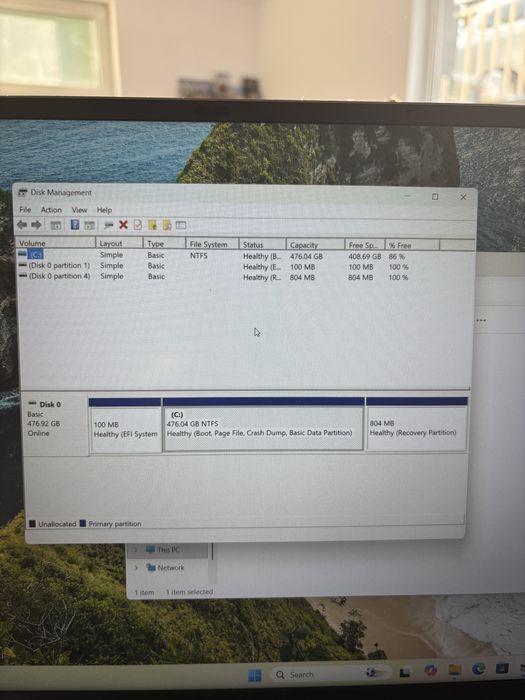
Task: Click the Forward arrow in Disk Management toolbar
Action: point(36,225)
